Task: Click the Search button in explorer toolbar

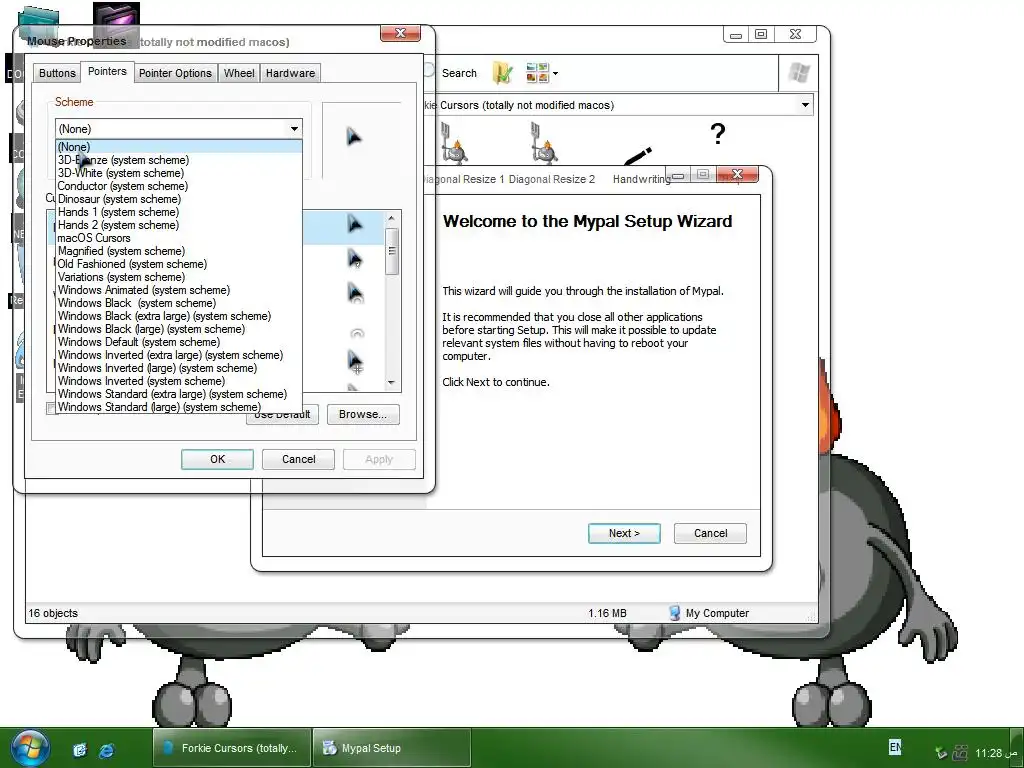Action: (x=451, y=73)
